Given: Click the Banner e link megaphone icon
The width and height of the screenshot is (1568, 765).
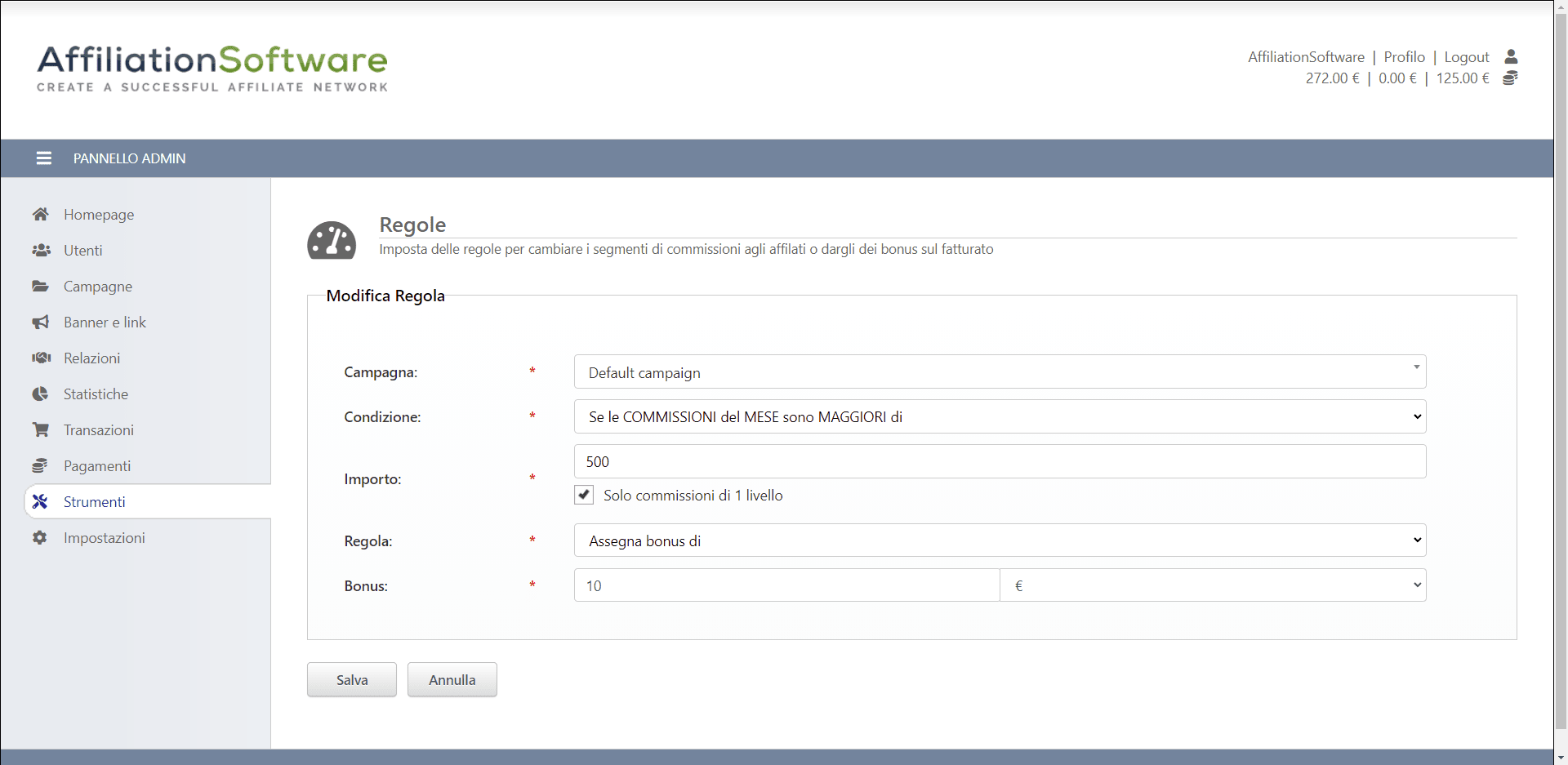Looking at the screenshot, I should pos(40,322).
